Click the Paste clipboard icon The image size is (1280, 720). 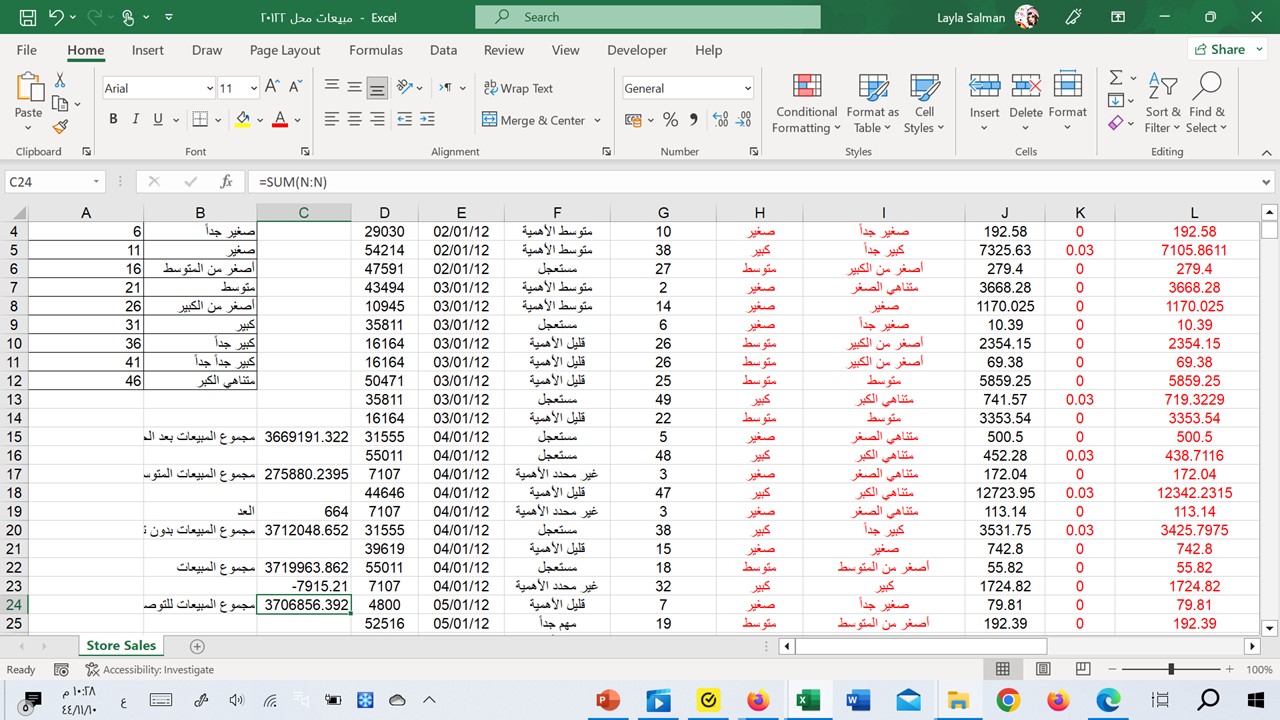point(28,88)
